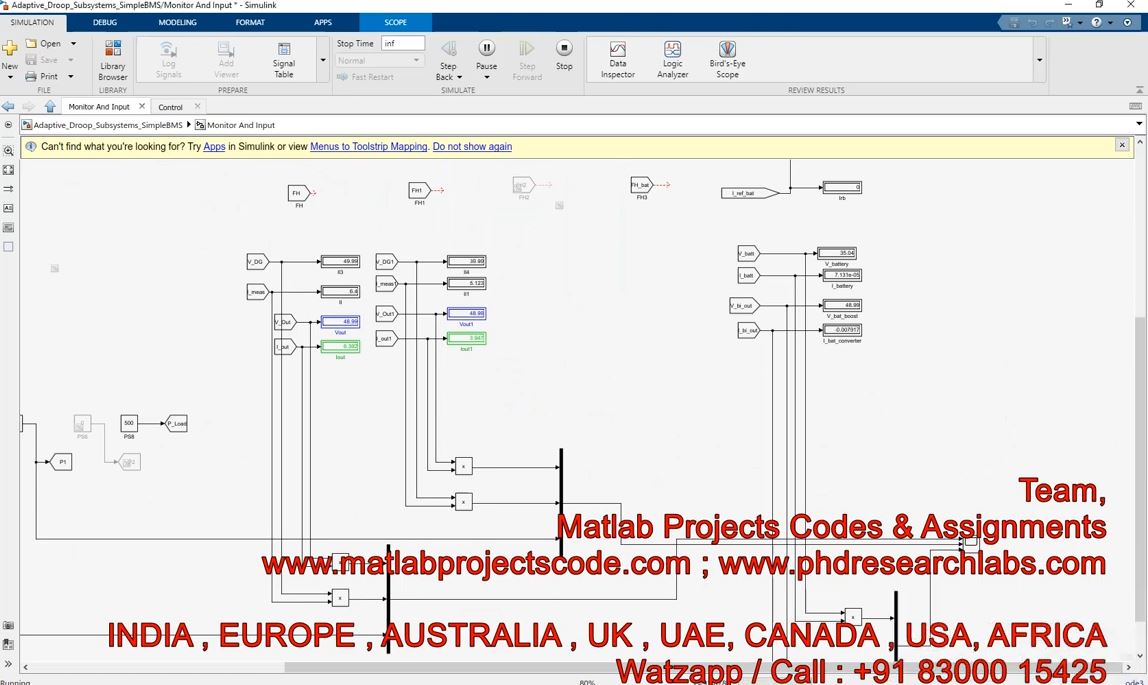Image resolution: width=1148 pixels, height=685 pixels.
Task: Open the Library Browser
Action: pos(113,59)
